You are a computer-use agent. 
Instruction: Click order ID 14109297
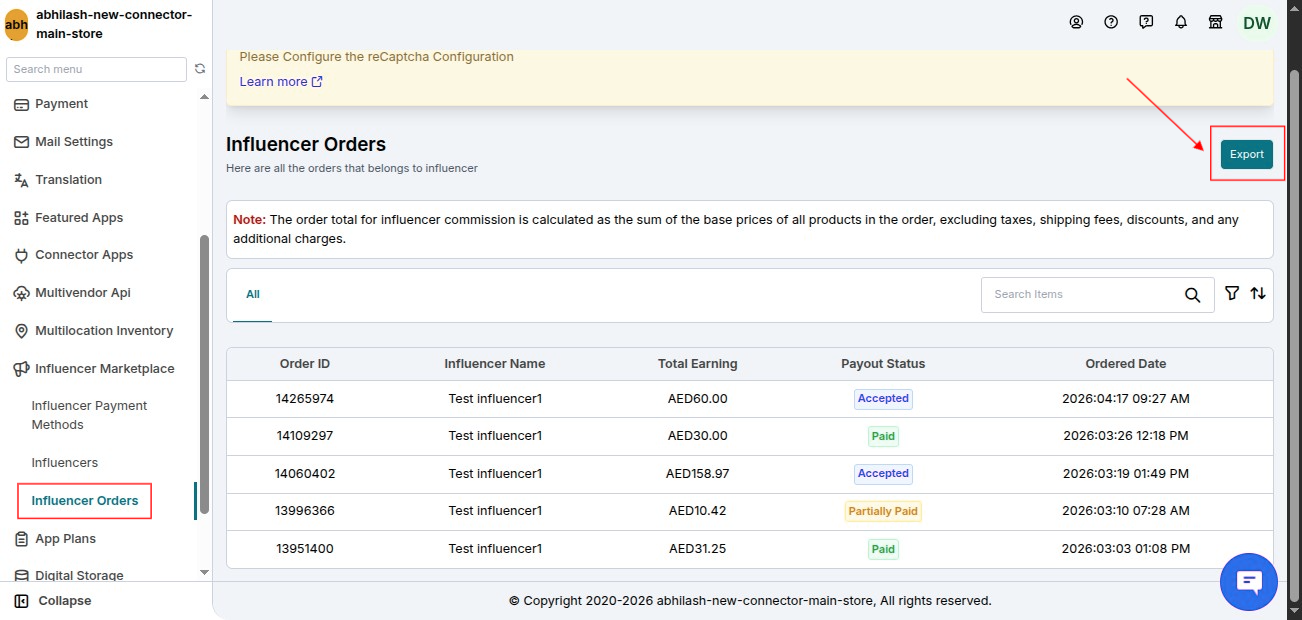point(305,436)
